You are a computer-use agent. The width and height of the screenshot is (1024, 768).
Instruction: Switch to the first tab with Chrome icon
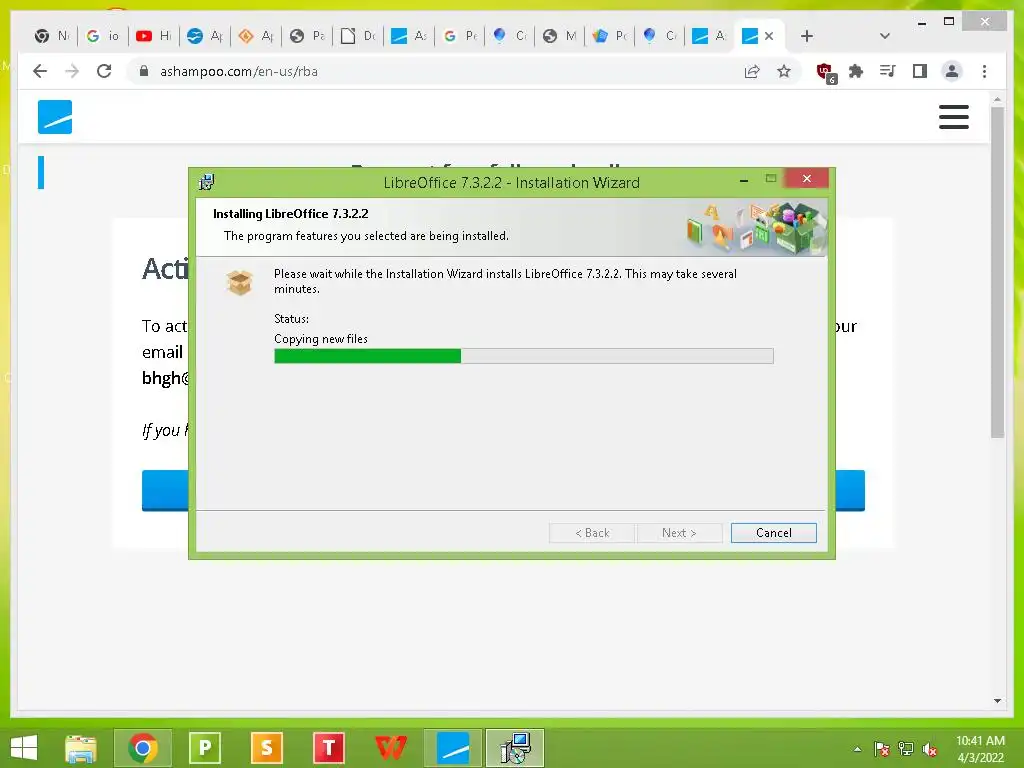[52, 36]
